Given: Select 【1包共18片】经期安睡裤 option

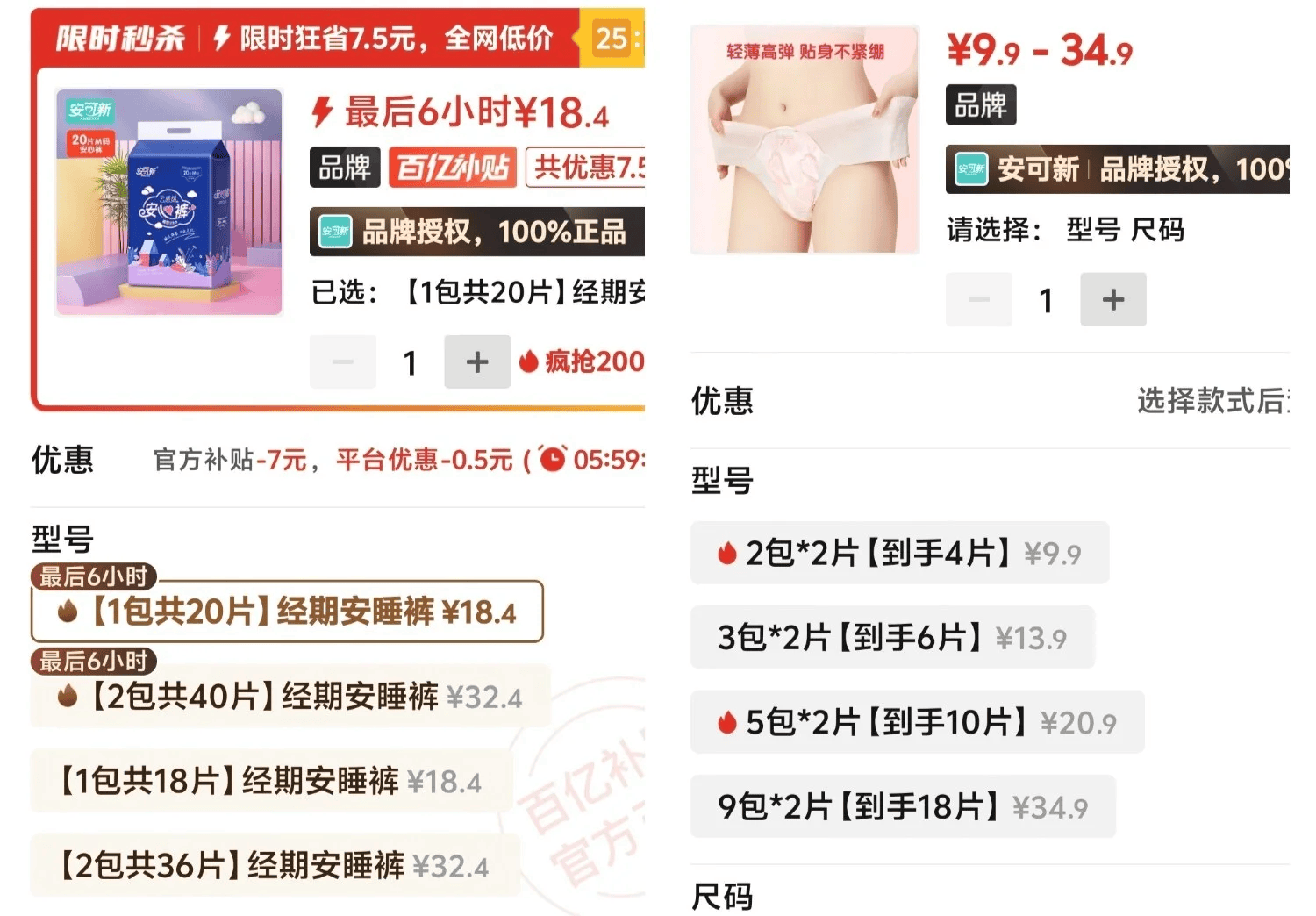Looking at the screenshot, I should [x=271, y=781].
